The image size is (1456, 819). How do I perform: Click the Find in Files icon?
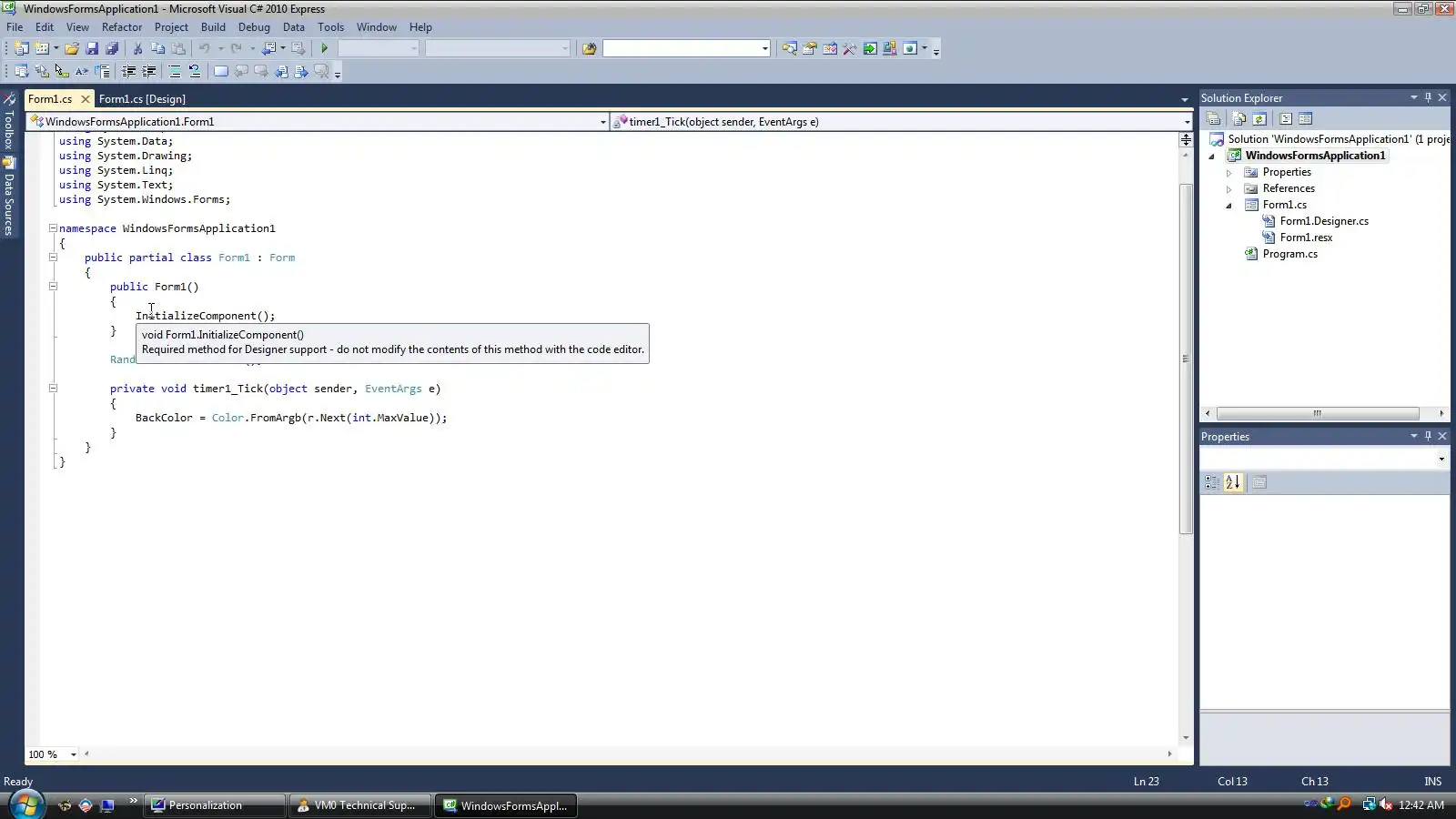tap(589, 48)
